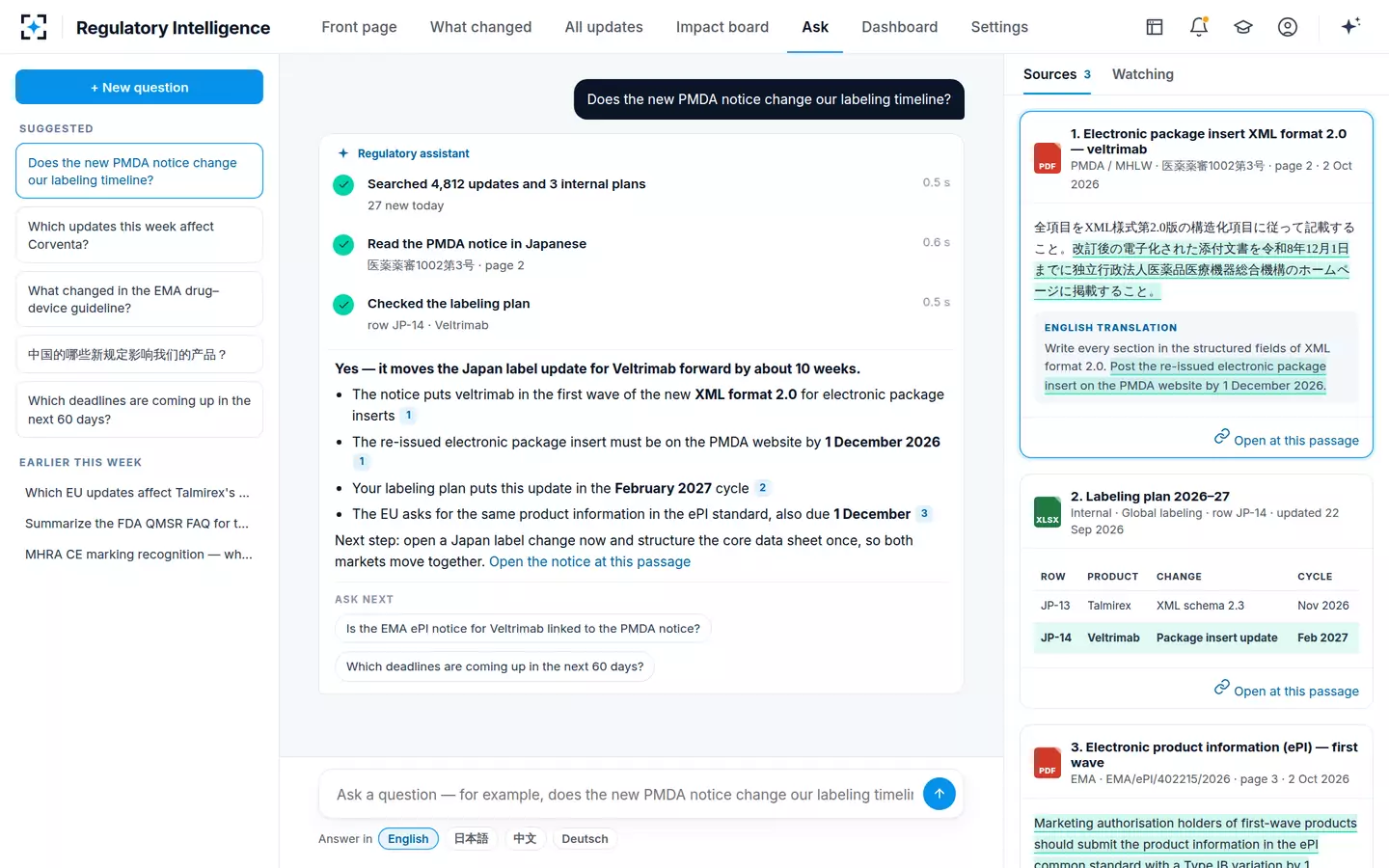Click the PDF icon of ePI source 3

coord(1048,762)
